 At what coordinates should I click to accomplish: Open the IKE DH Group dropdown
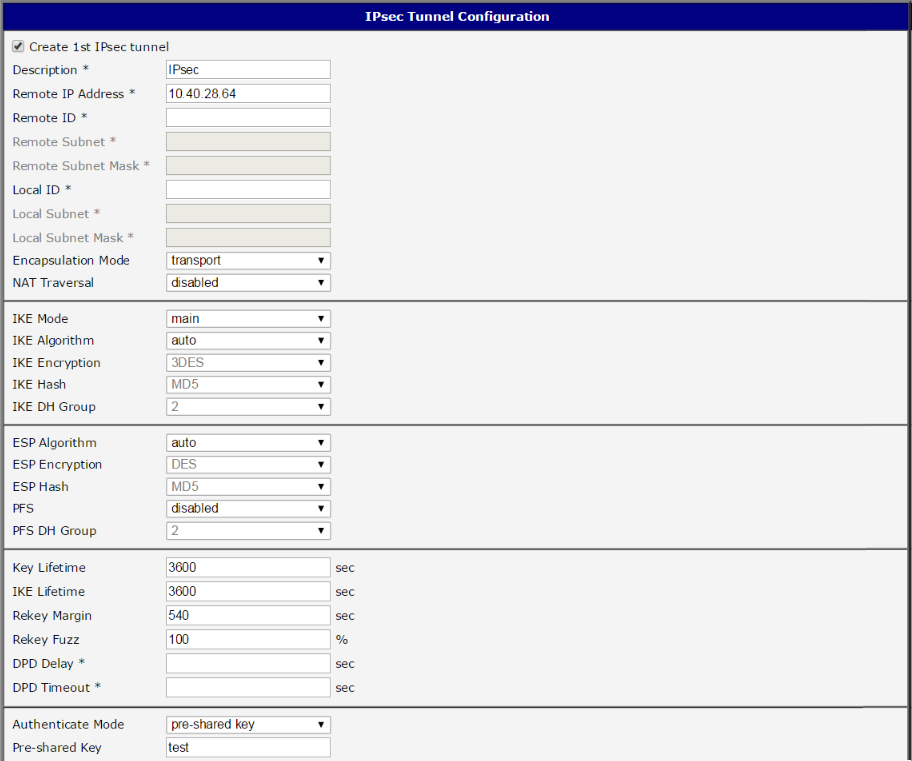tap(248, 407)
